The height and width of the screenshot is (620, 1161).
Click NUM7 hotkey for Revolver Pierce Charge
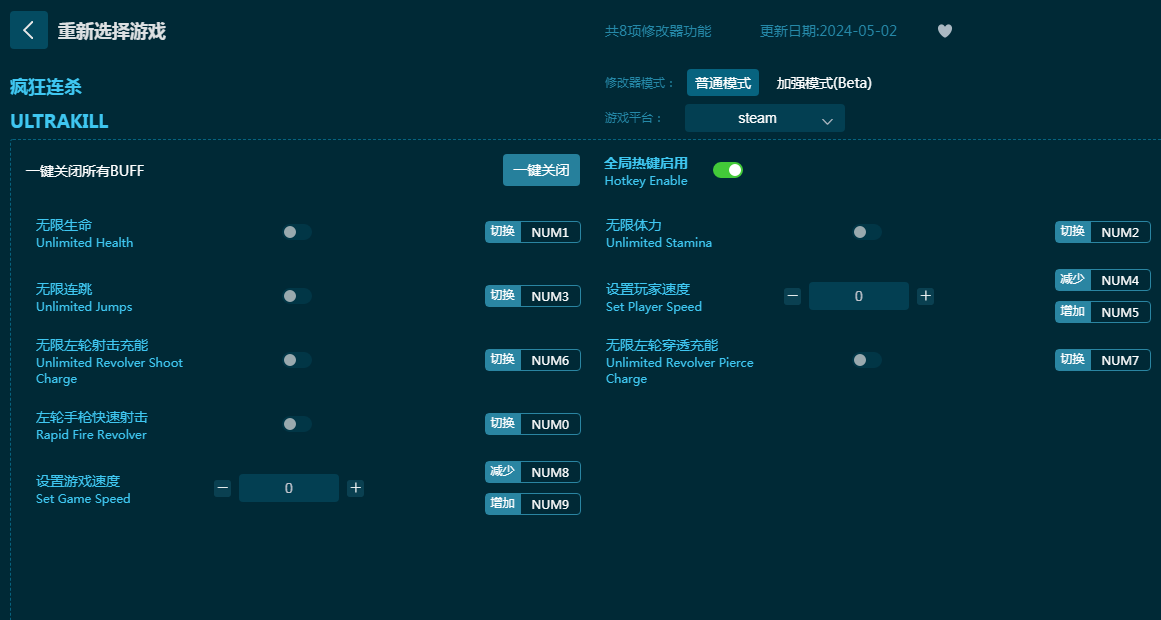(x=1103, y=360)
